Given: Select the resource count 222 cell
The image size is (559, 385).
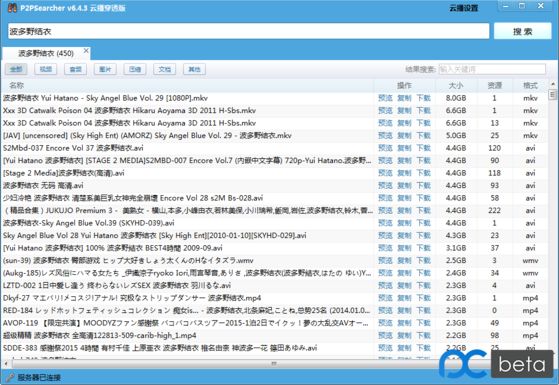Looking at the screenshot, I should pos(494,210).
